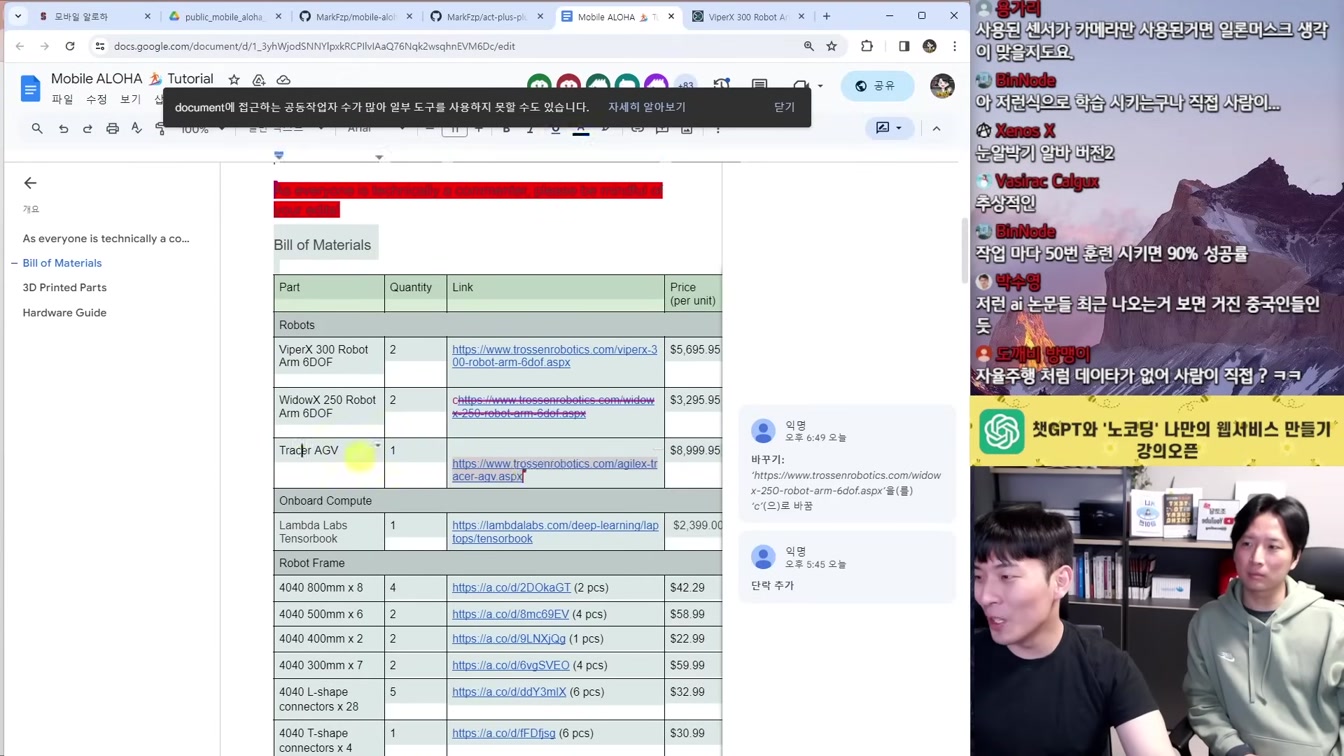This screenshot has height=756, width=1344.
Task: Open the ViperX 300 trossenrobotics link
Action: point(554,356)
